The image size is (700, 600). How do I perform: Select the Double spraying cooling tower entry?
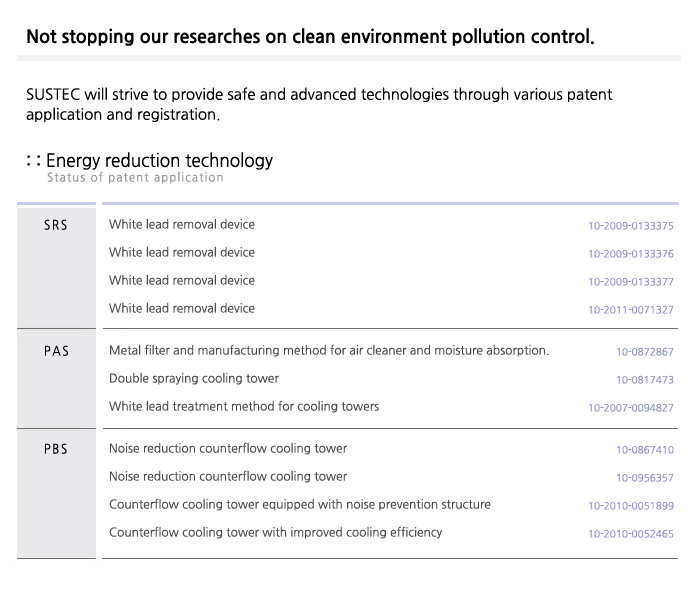(x=194, y=378)
